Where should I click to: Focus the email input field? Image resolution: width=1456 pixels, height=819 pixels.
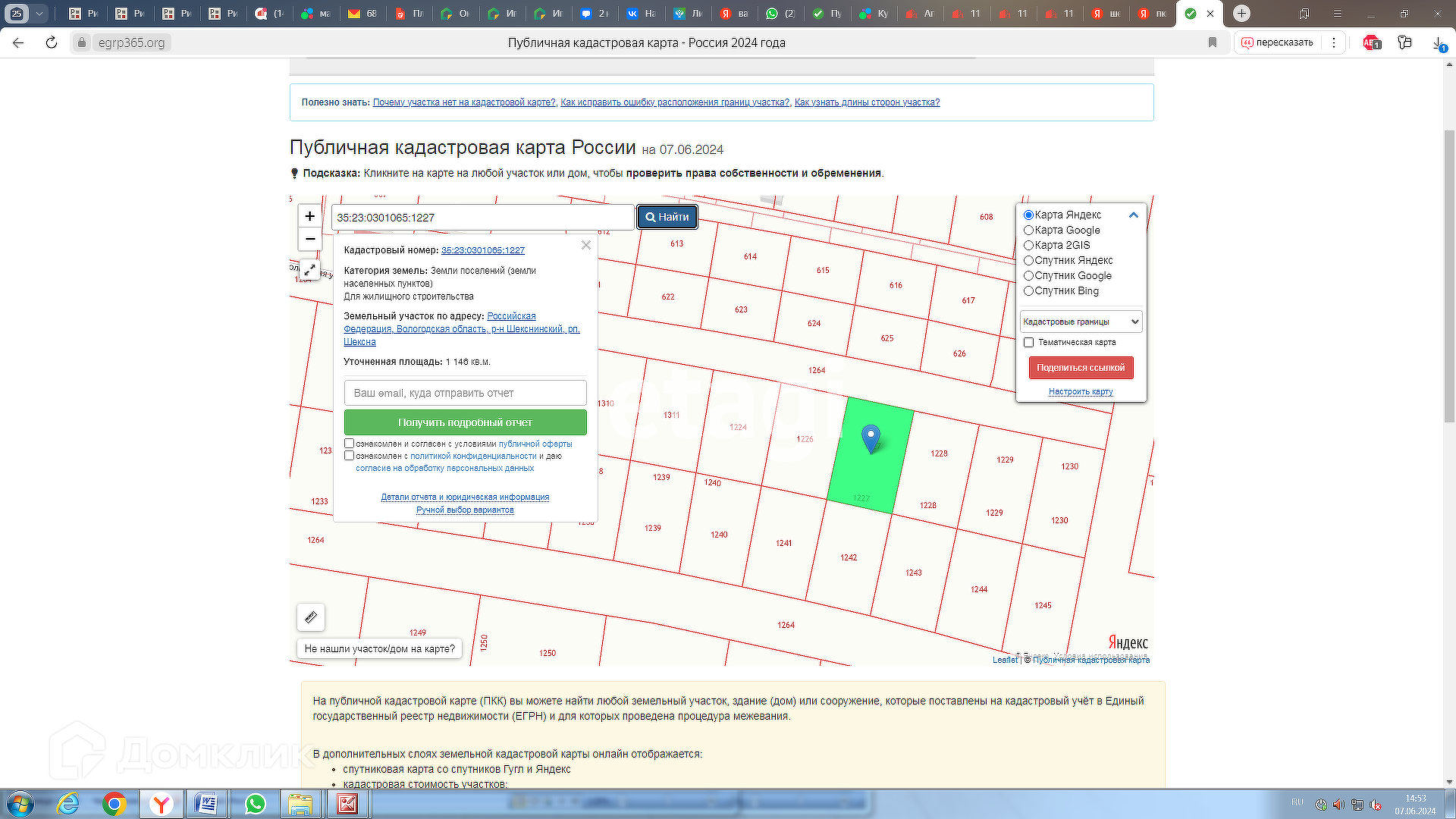tap(465, 393)
